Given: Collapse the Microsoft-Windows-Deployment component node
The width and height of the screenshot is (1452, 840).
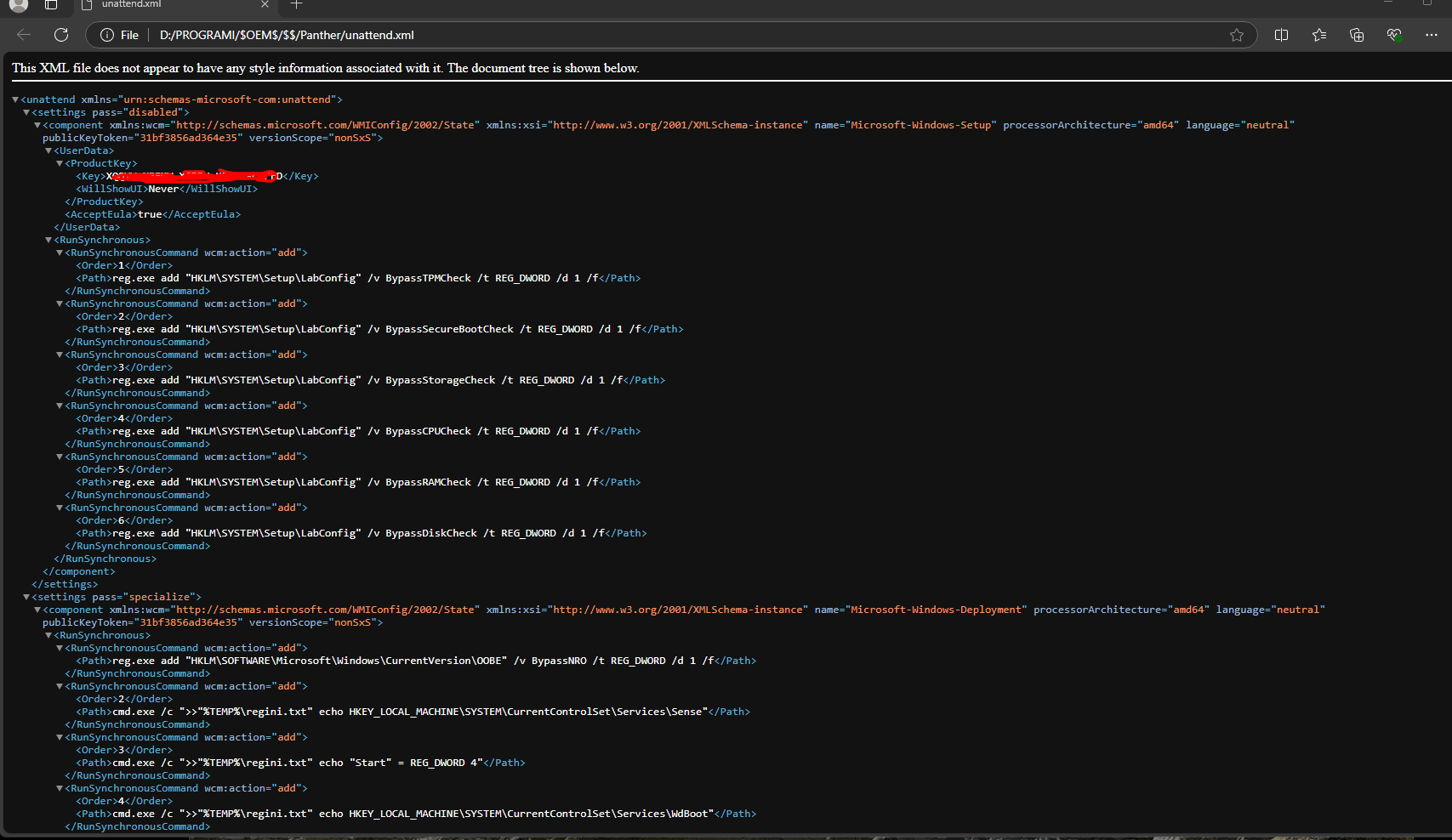Looking at the screenshot, I should 37,610.
